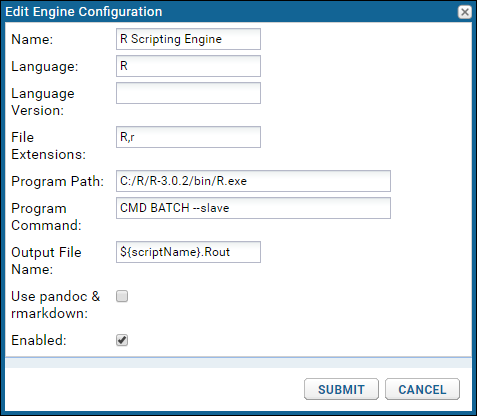Focus the Language input box
Viewport: 477px width, 416px height.
click(x=188, y=66)
